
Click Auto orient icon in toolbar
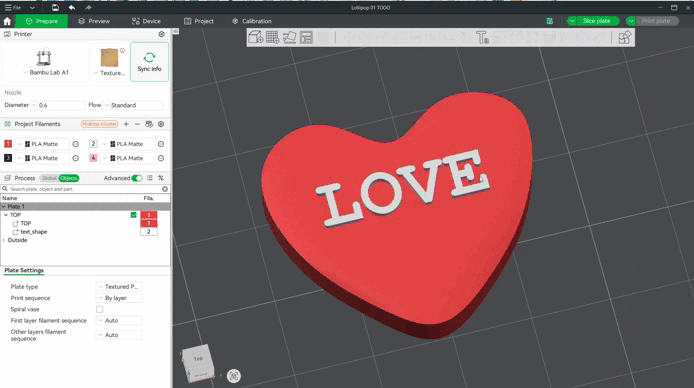289,38
